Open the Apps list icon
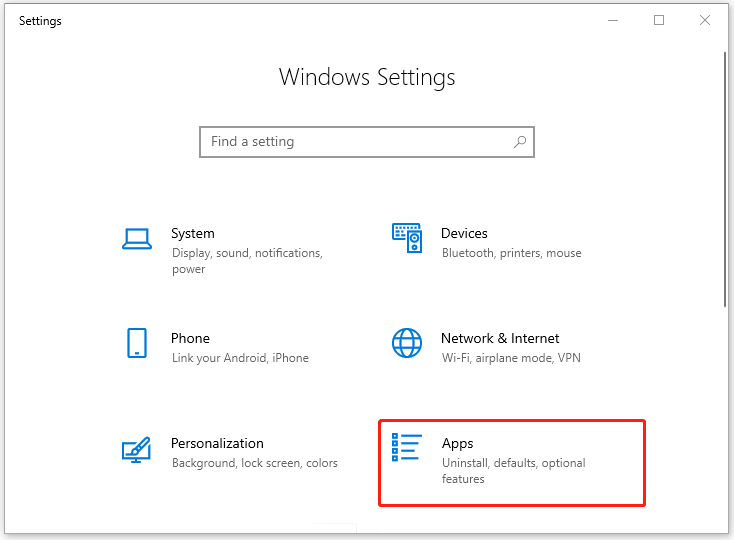The width and height of the screenshot is (734, 540). [x=406, y=447]
